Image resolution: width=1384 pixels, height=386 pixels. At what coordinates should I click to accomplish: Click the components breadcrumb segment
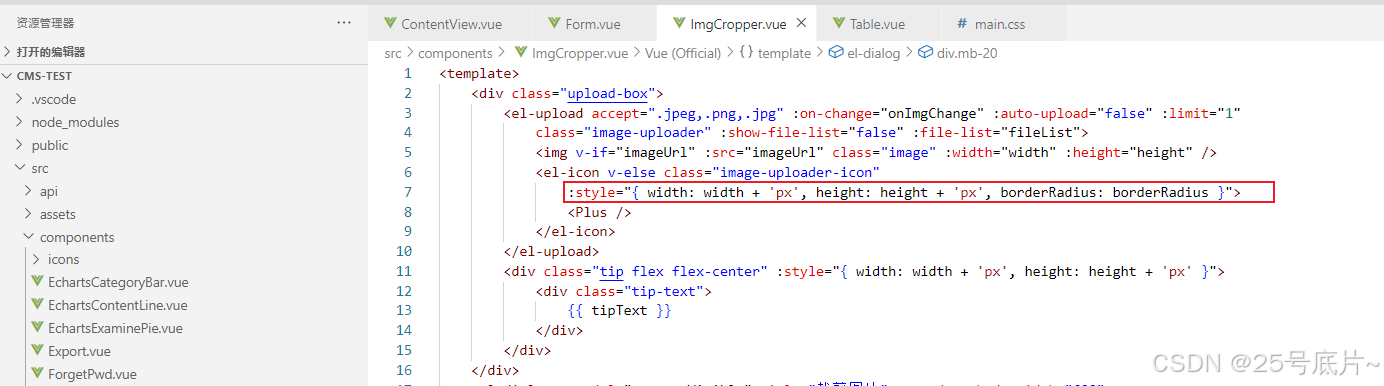(455, 53)
